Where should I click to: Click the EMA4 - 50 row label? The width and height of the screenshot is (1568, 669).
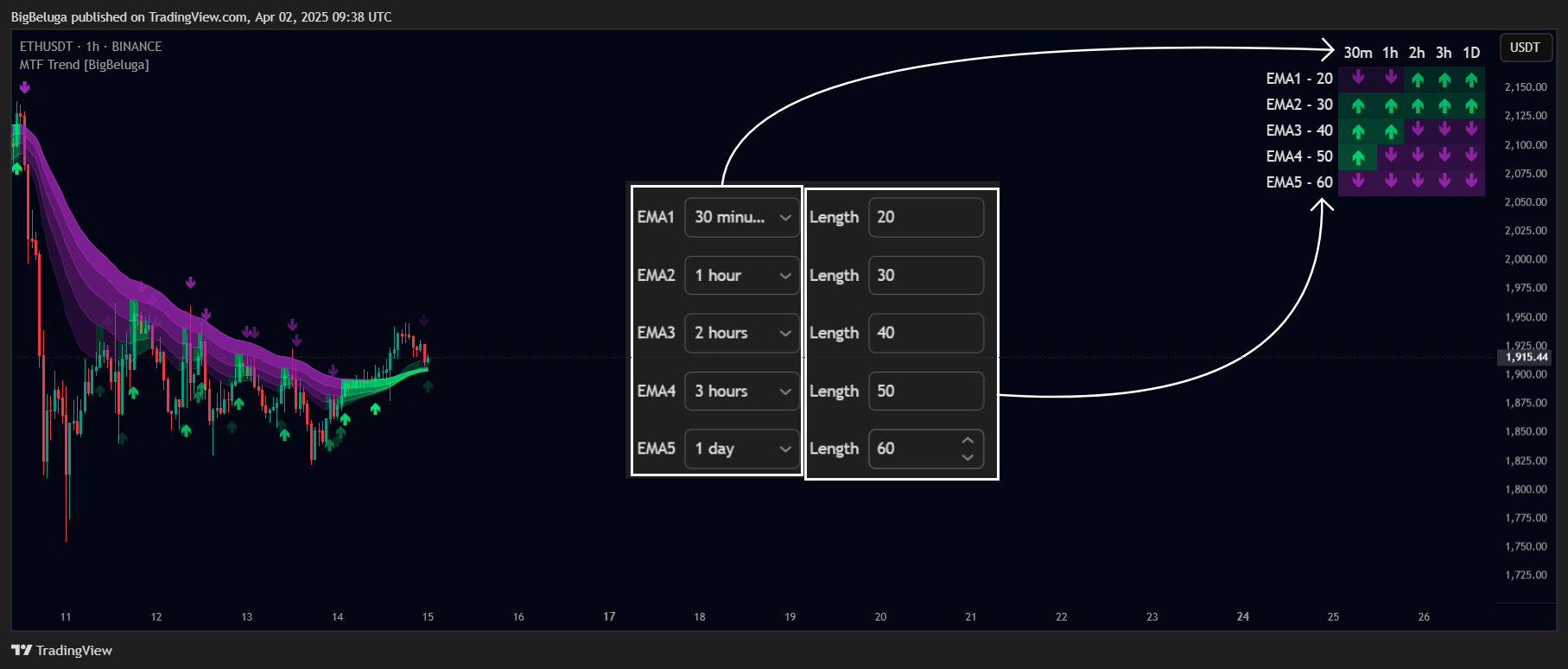[1299, 156]
